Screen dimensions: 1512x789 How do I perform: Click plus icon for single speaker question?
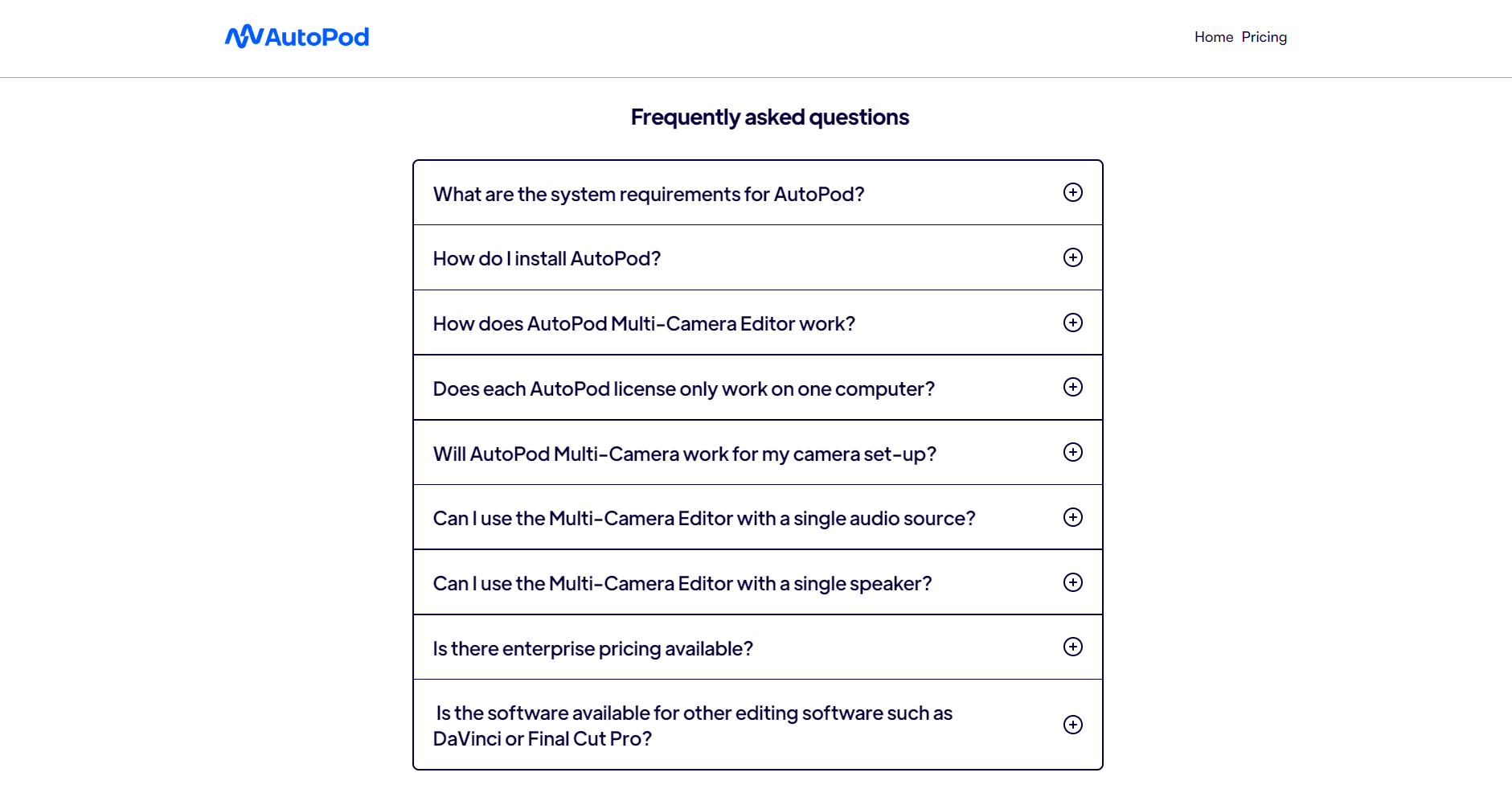pyautogui.click(x=1072, y=582)
